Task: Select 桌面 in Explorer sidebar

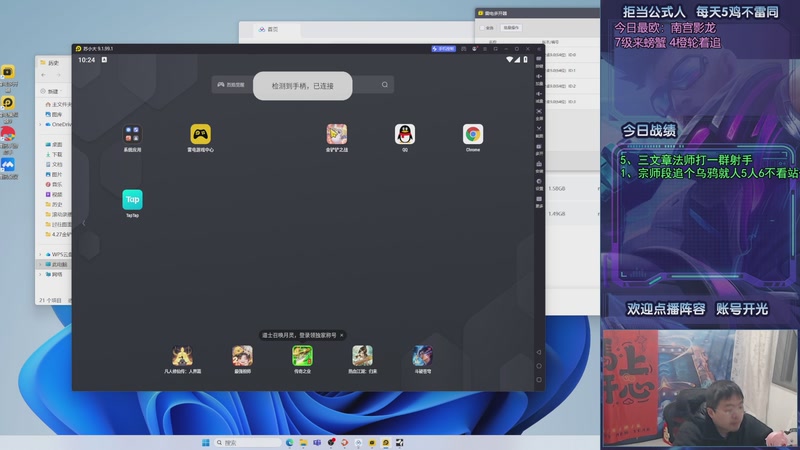Action: (x=54, y=144)
